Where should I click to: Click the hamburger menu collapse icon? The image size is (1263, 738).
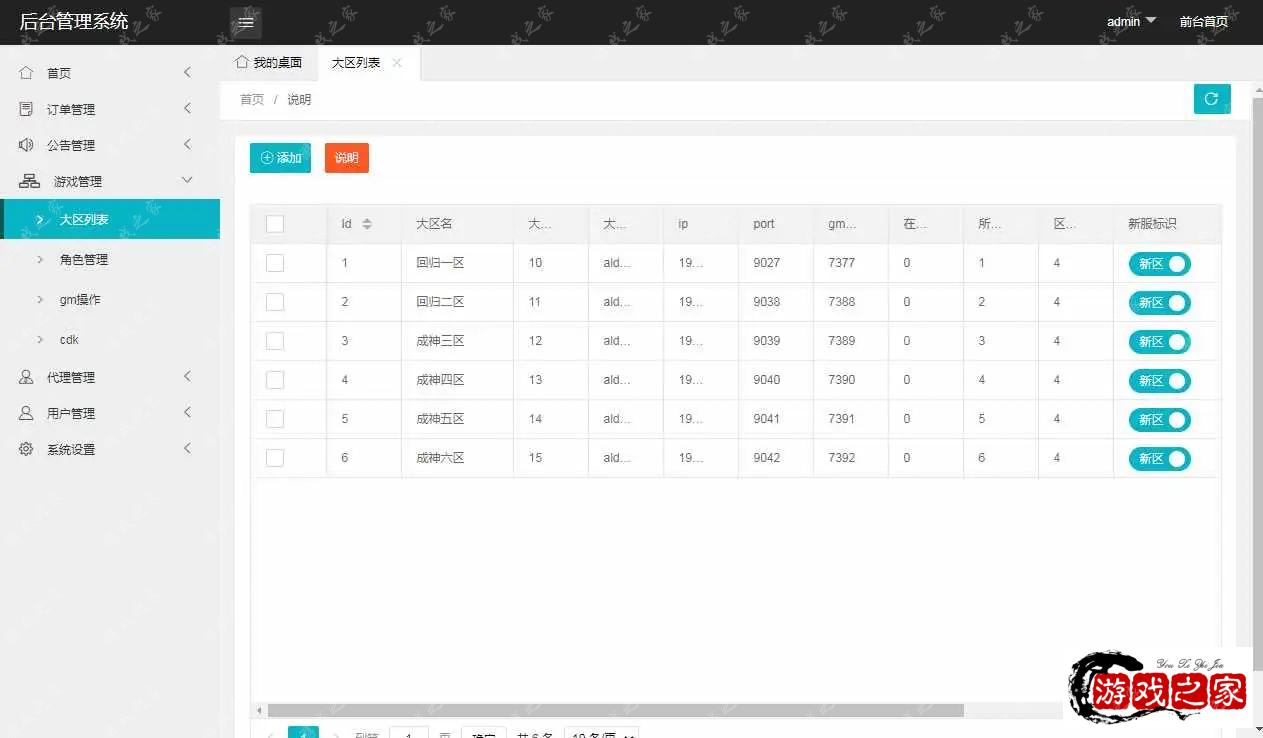[246, 22]
